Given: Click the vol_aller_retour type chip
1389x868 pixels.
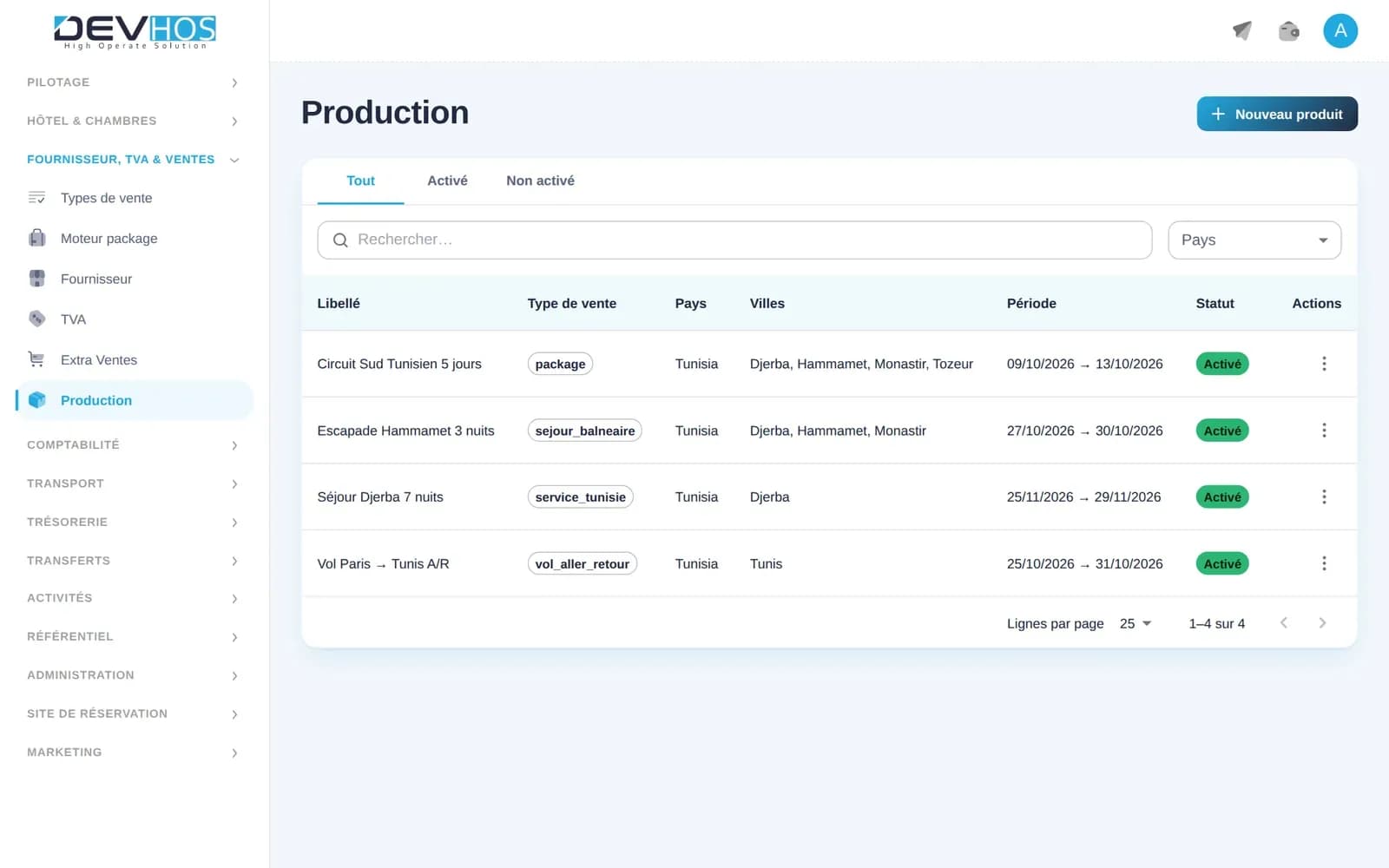Looking at the screenshot, I should tap(583, 563).
